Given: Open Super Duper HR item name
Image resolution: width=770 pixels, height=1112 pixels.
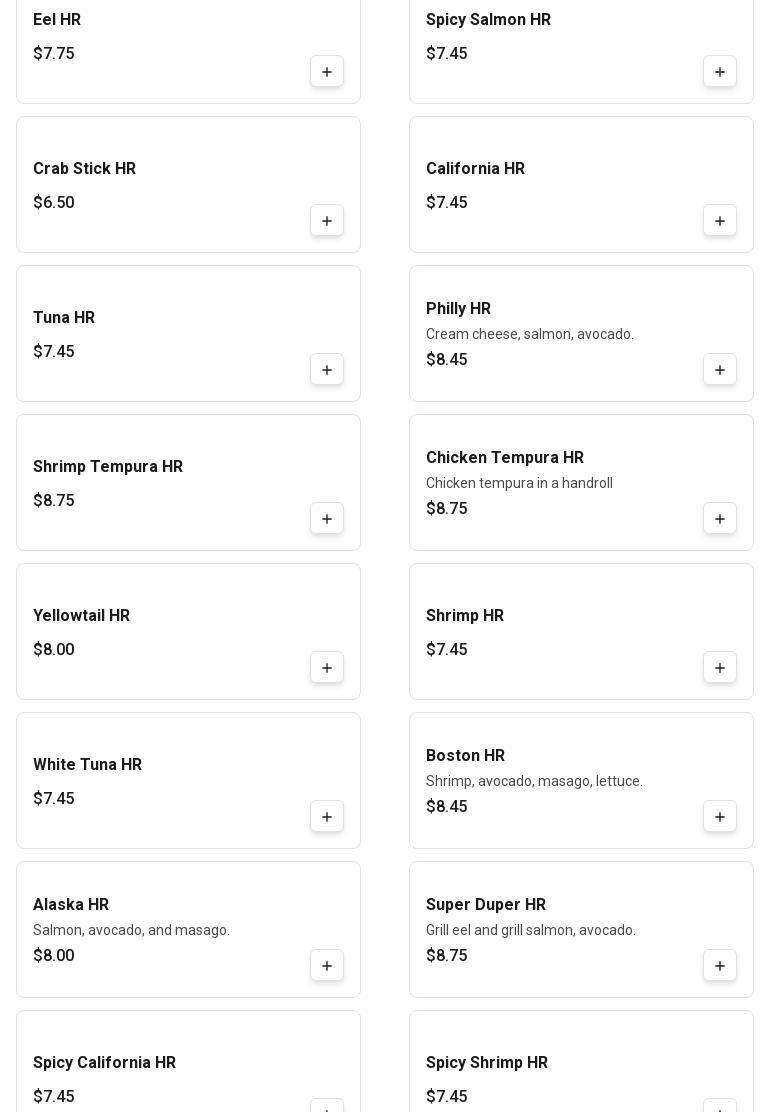Looking at the screenshot, I should 485,905.
